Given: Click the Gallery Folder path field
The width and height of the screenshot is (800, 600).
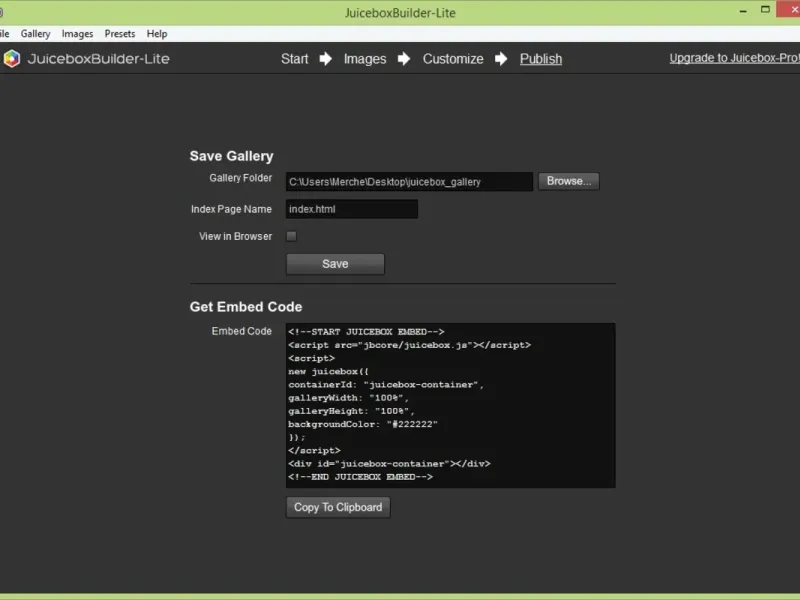Looking at the screenshot, I should coord(409,182).
